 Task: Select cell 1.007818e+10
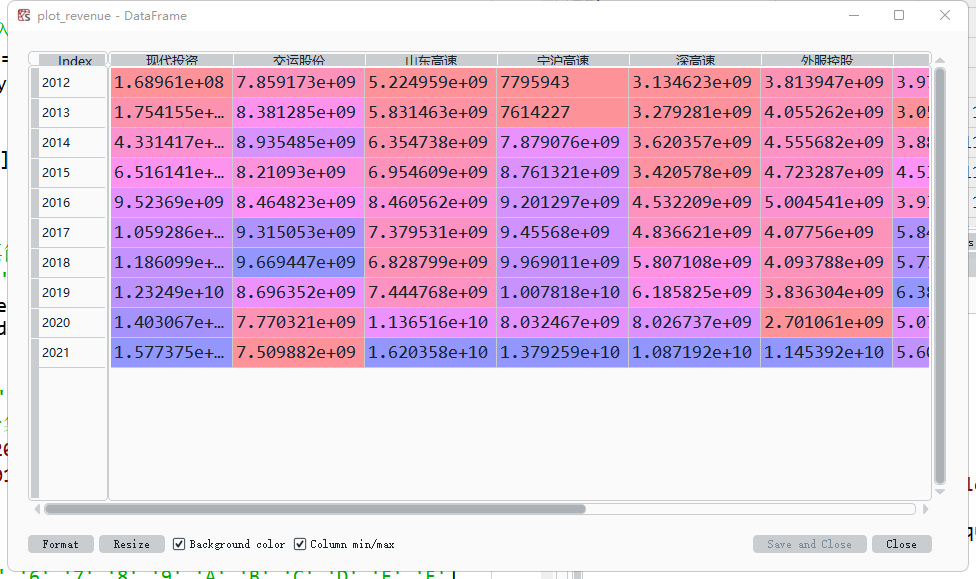coord(563,292)
